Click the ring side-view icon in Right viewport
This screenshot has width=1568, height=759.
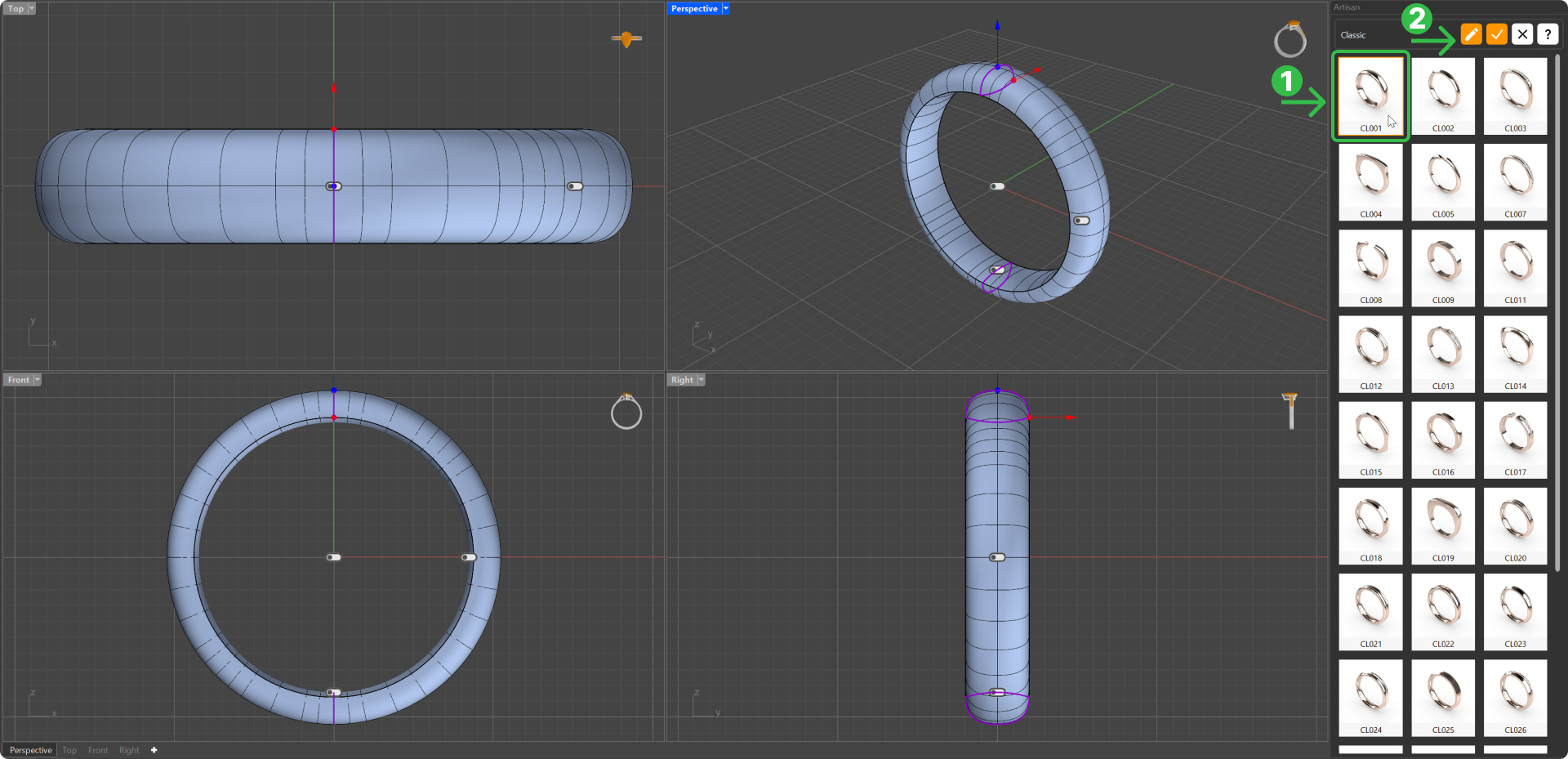point(1290,410)
